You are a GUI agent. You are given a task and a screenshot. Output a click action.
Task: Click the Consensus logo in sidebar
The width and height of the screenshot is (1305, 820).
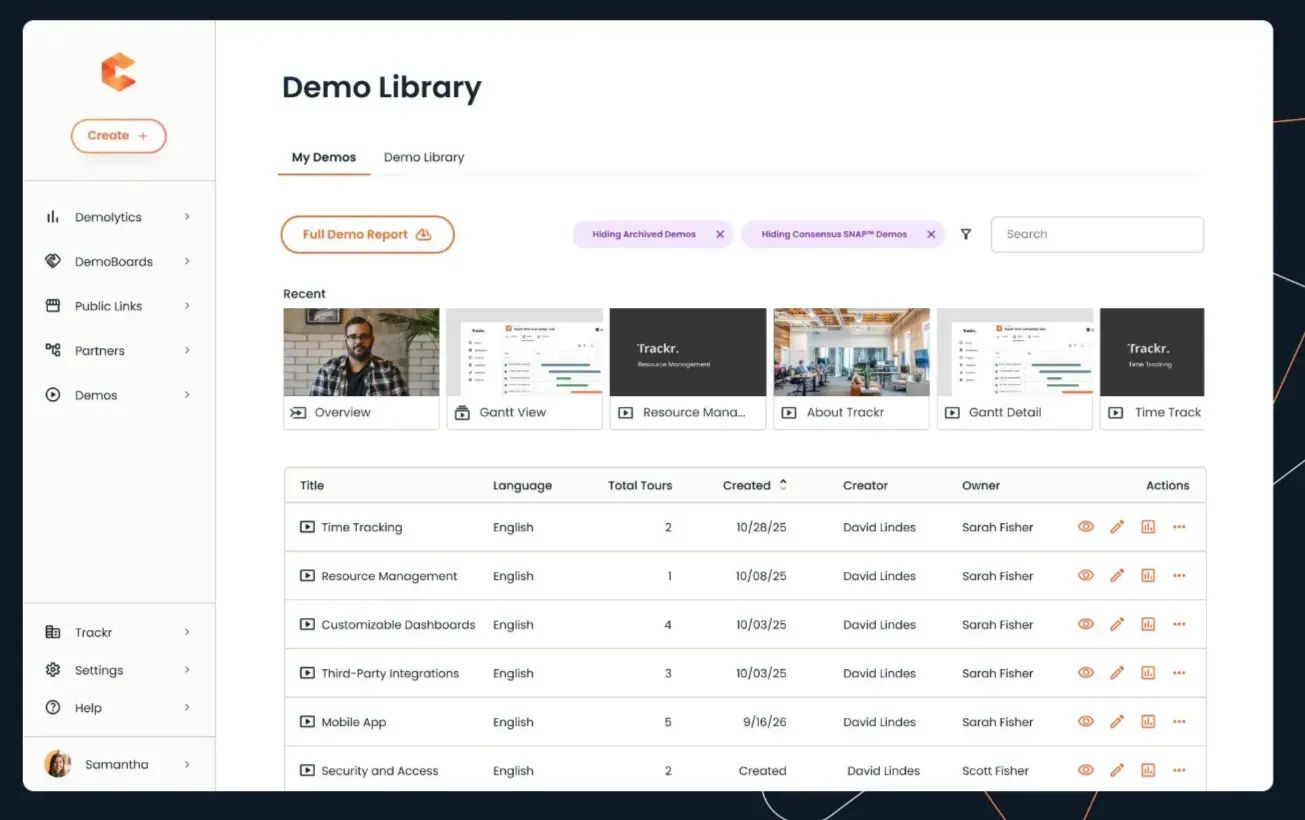118,72
